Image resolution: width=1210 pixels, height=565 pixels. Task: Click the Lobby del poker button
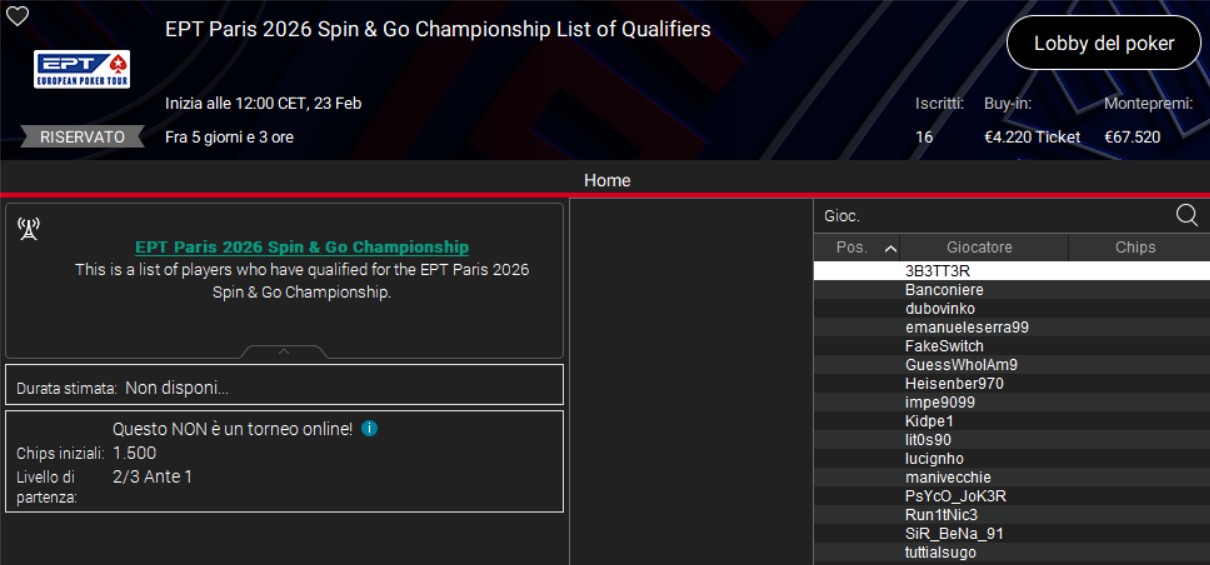pyautogui.click(x=1103, y=43)
